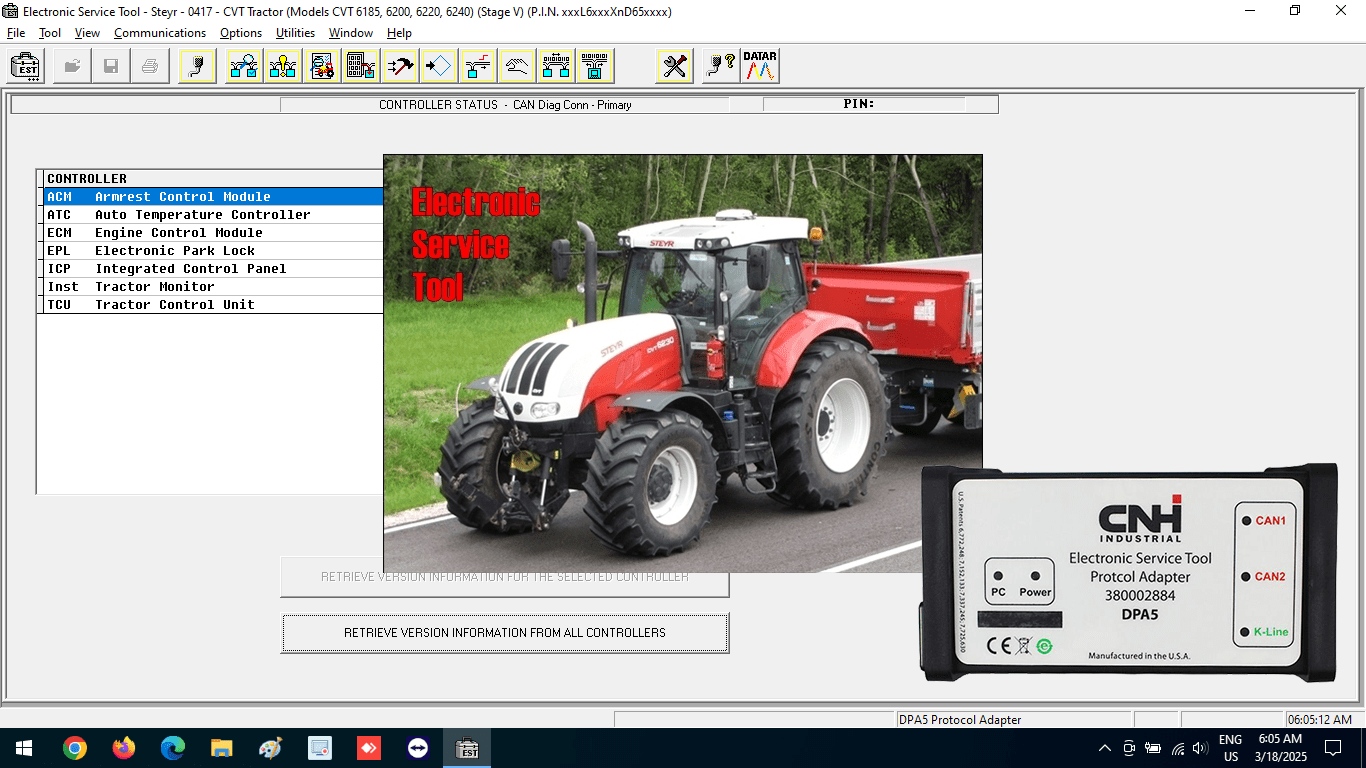
Task: Open the Options menu
Action: point(241,33)
